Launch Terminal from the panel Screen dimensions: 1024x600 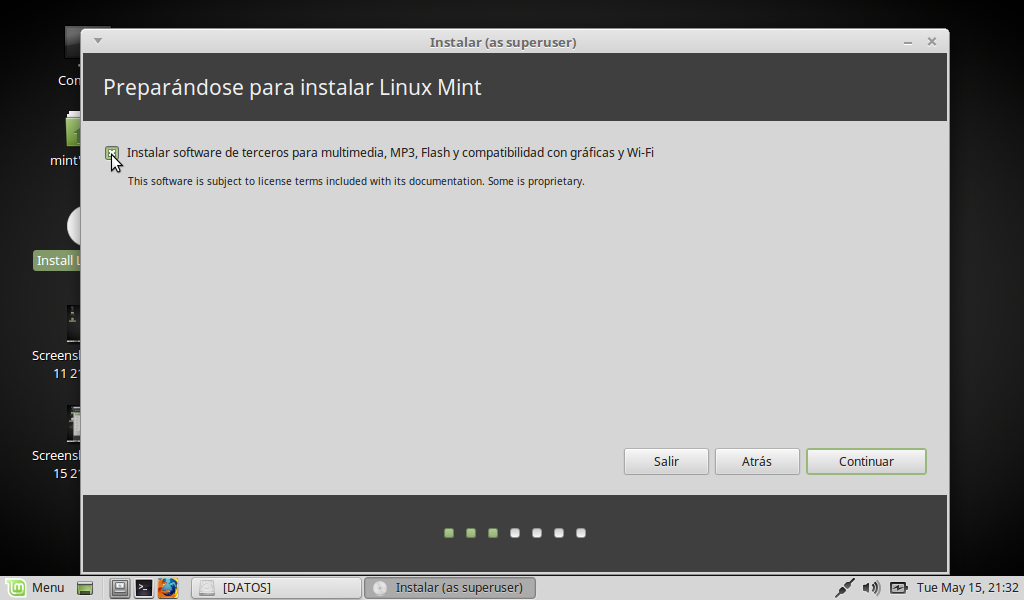coord(143,588)
